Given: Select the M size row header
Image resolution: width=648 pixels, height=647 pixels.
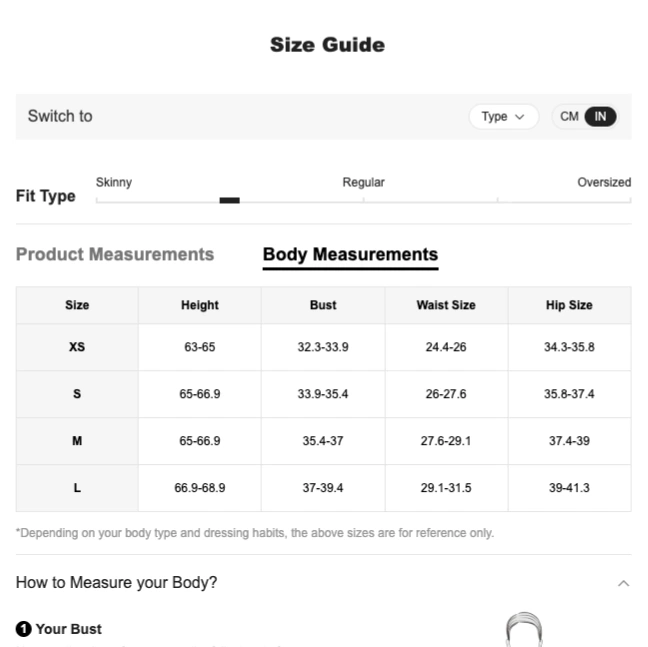Looking at the screenshot, I should pyautogui.click(x=77, y=441).
